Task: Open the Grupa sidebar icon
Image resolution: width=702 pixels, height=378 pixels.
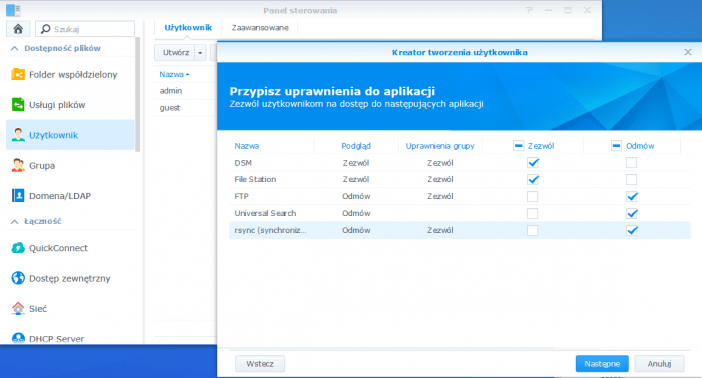Action: pos(18,165)
